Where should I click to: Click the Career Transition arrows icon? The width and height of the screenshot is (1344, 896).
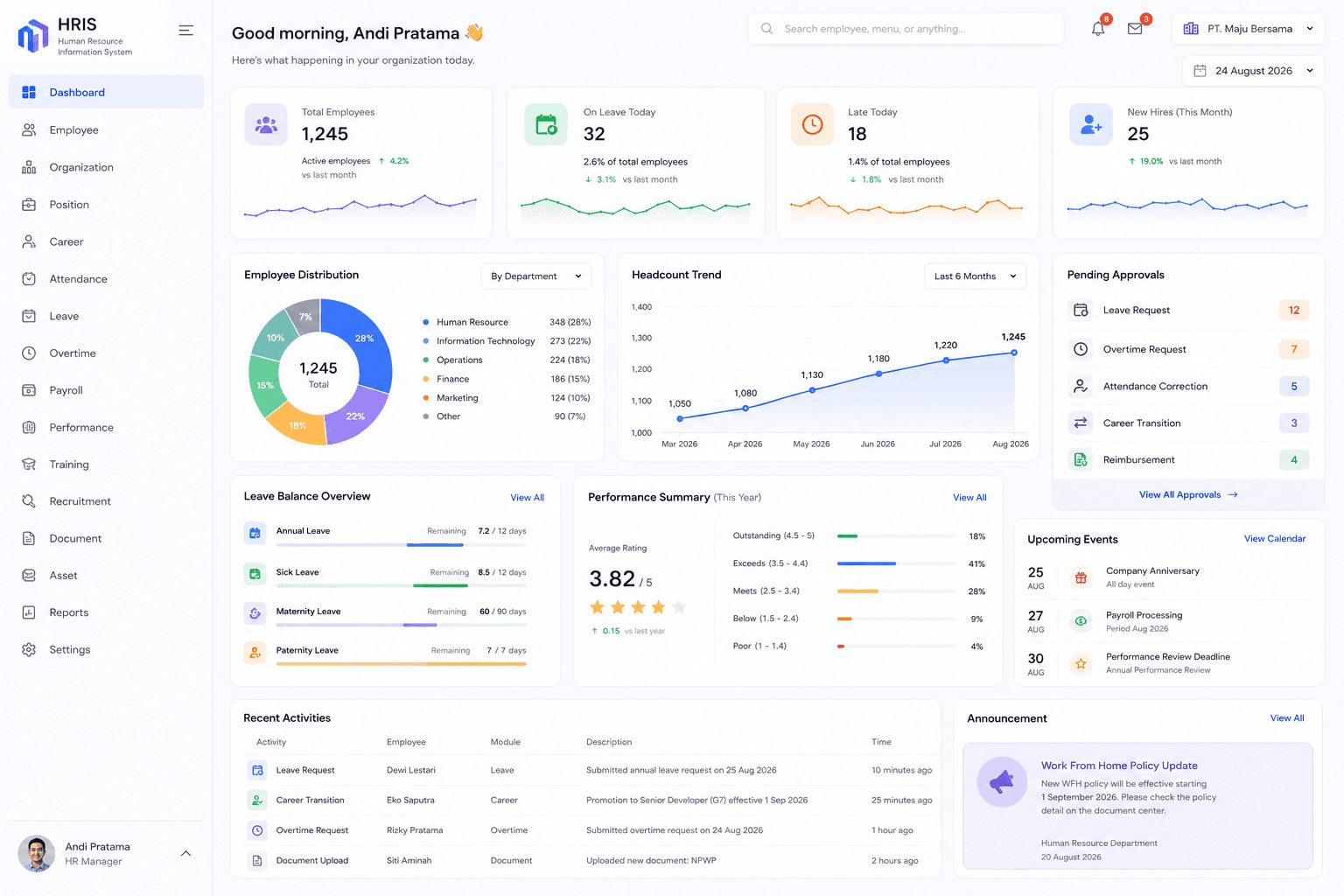point(1081,423)
